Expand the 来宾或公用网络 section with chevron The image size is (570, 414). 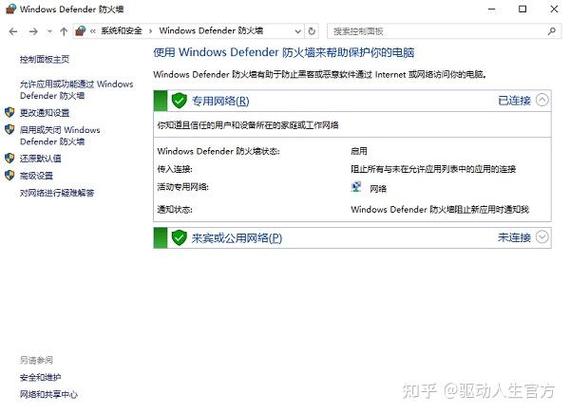pos(542,237)
